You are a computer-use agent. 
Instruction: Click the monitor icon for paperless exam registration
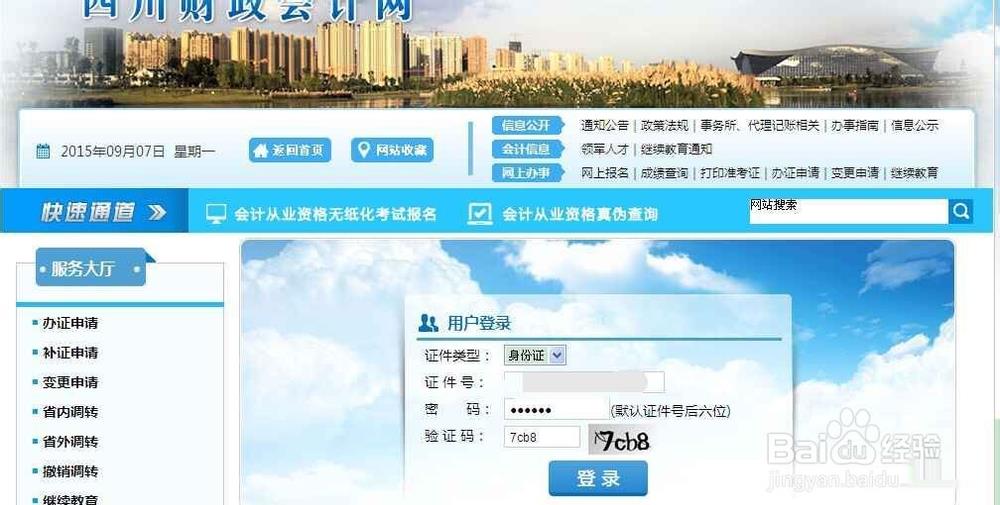pyautogui.click(x=216, y=214)
